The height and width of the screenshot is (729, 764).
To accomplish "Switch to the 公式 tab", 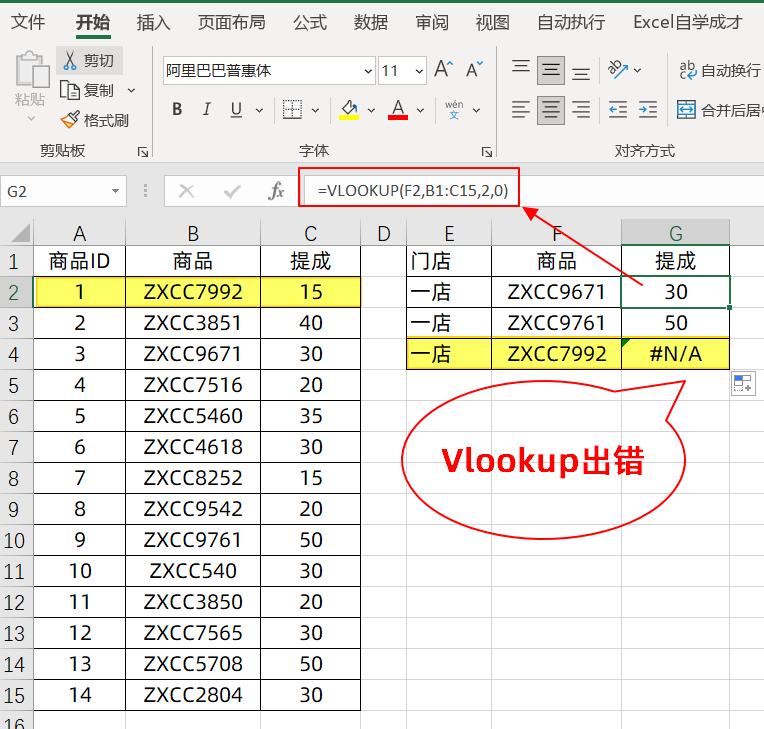I will 310,22.
